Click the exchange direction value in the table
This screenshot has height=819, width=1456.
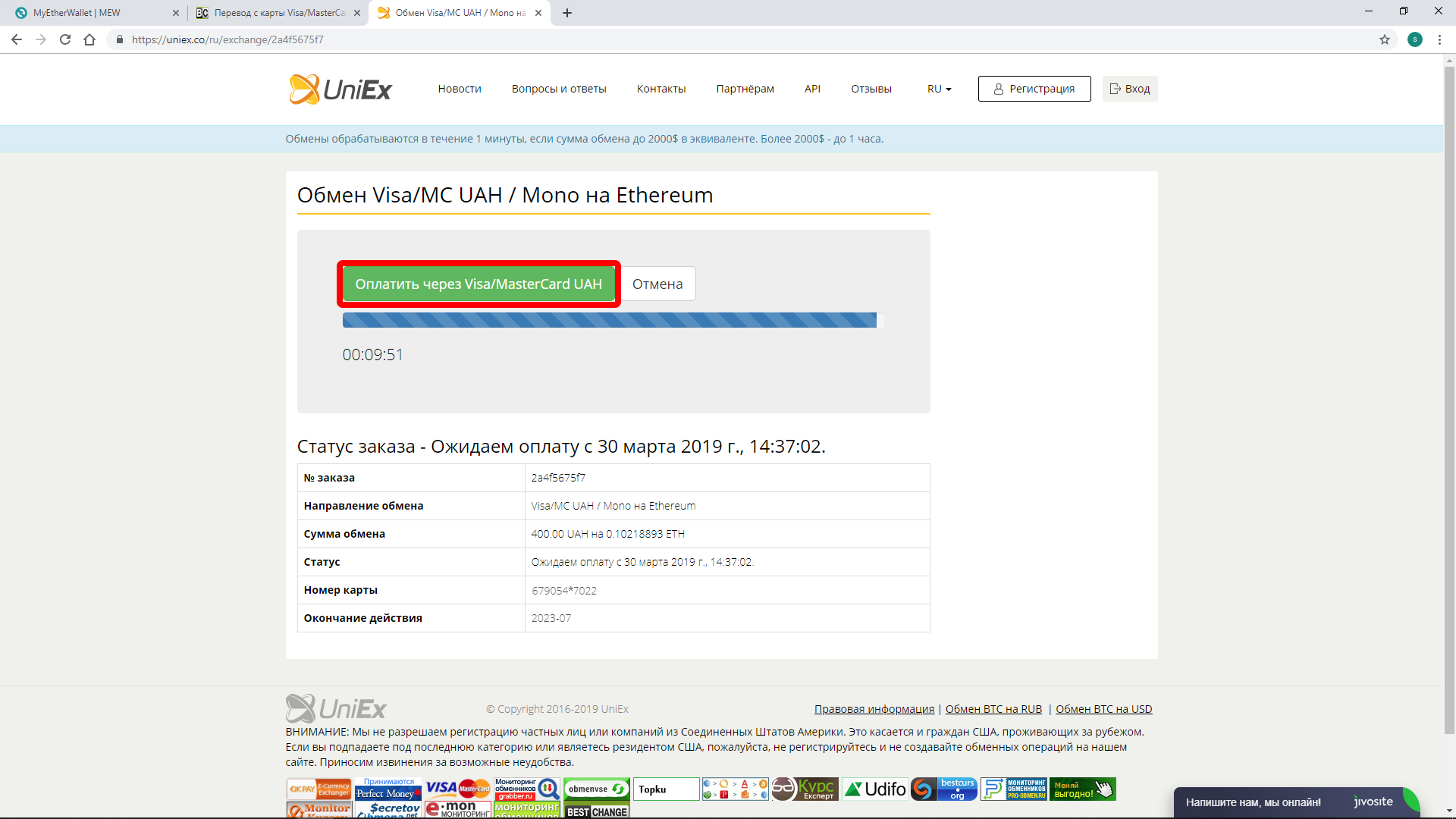point(613,506)
